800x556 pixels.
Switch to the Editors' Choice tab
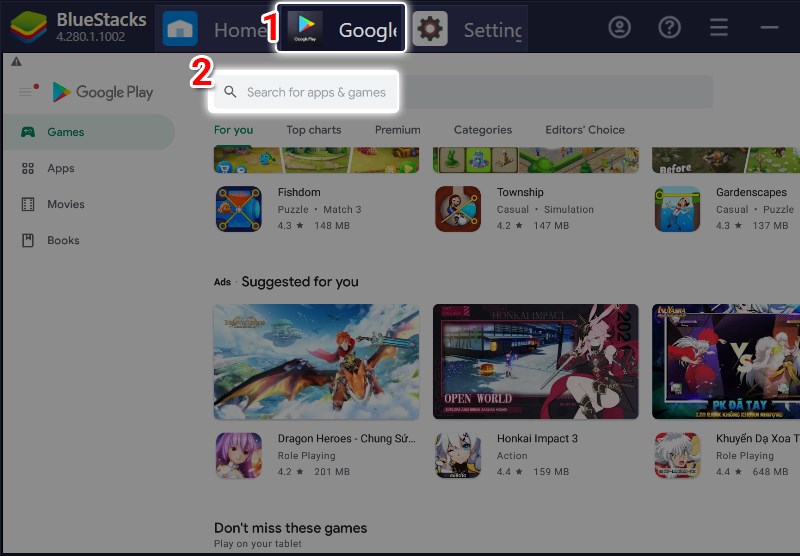(585, 130)
